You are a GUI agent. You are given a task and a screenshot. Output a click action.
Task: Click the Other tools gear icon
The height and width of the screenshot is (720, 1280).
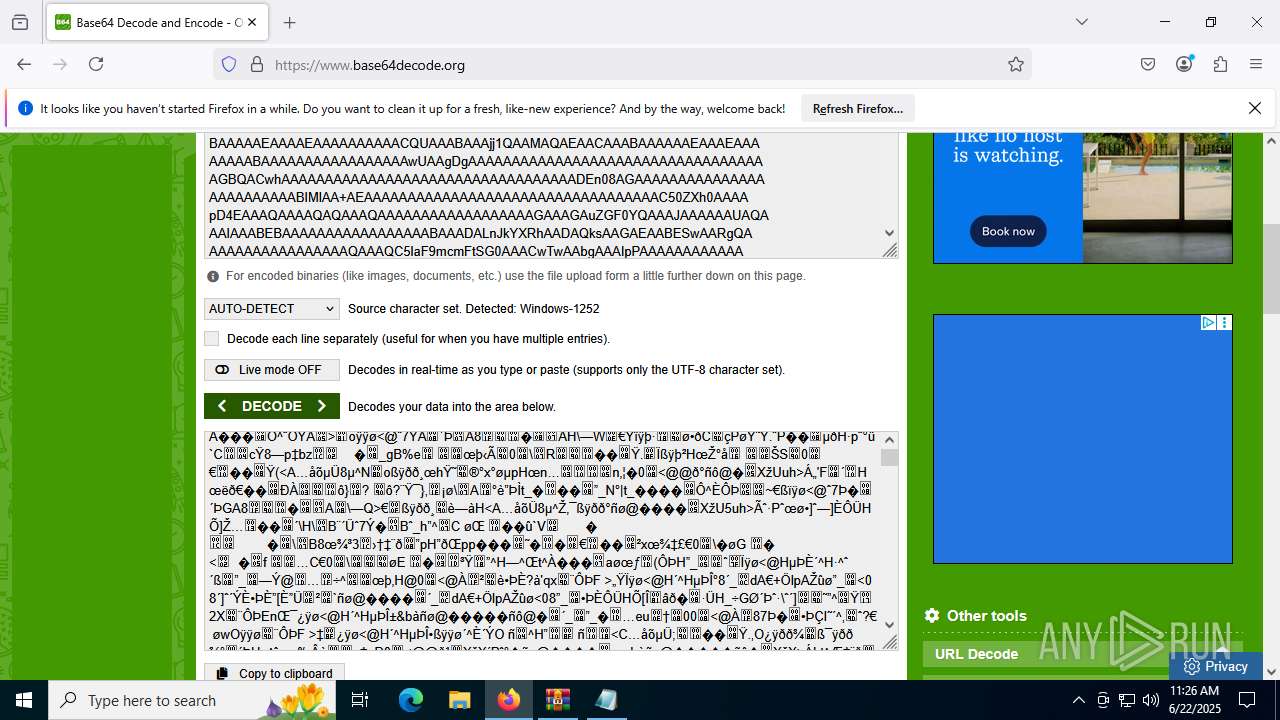932,616
